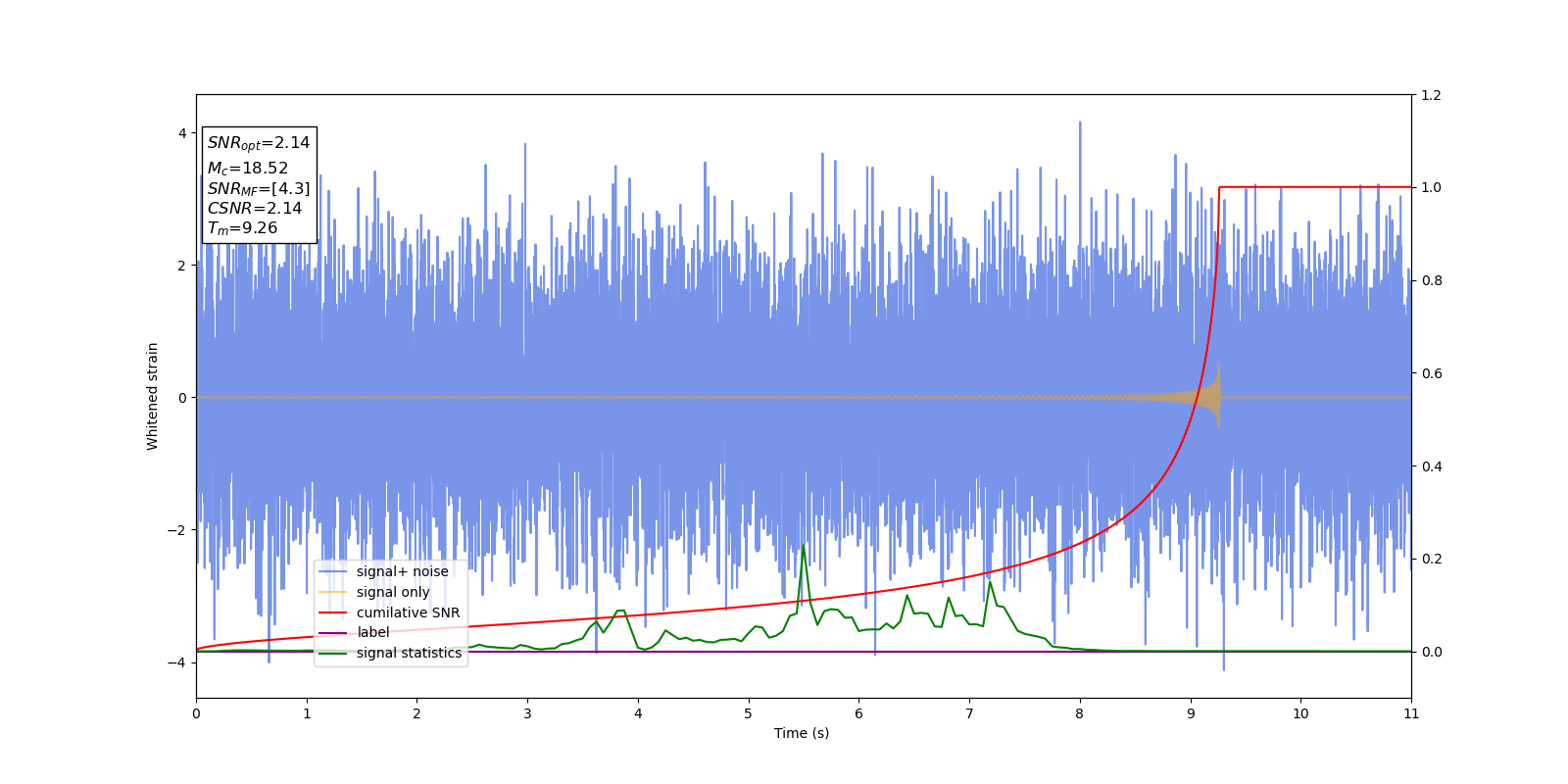Click the right y-axis tick label 0.6

click(1432, 373)
